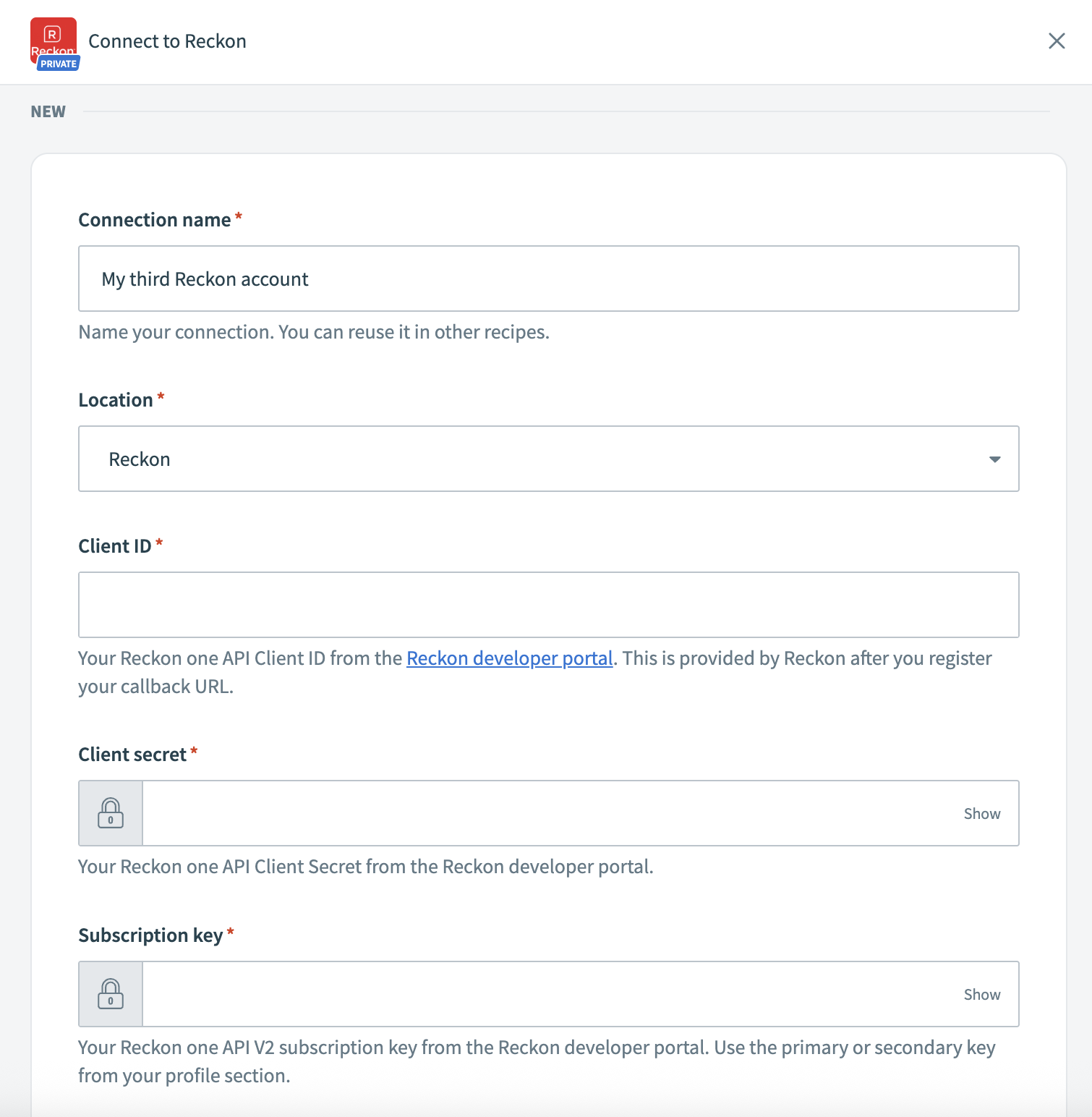
Task: Show the Client secret value
Action: click(981, 814)
